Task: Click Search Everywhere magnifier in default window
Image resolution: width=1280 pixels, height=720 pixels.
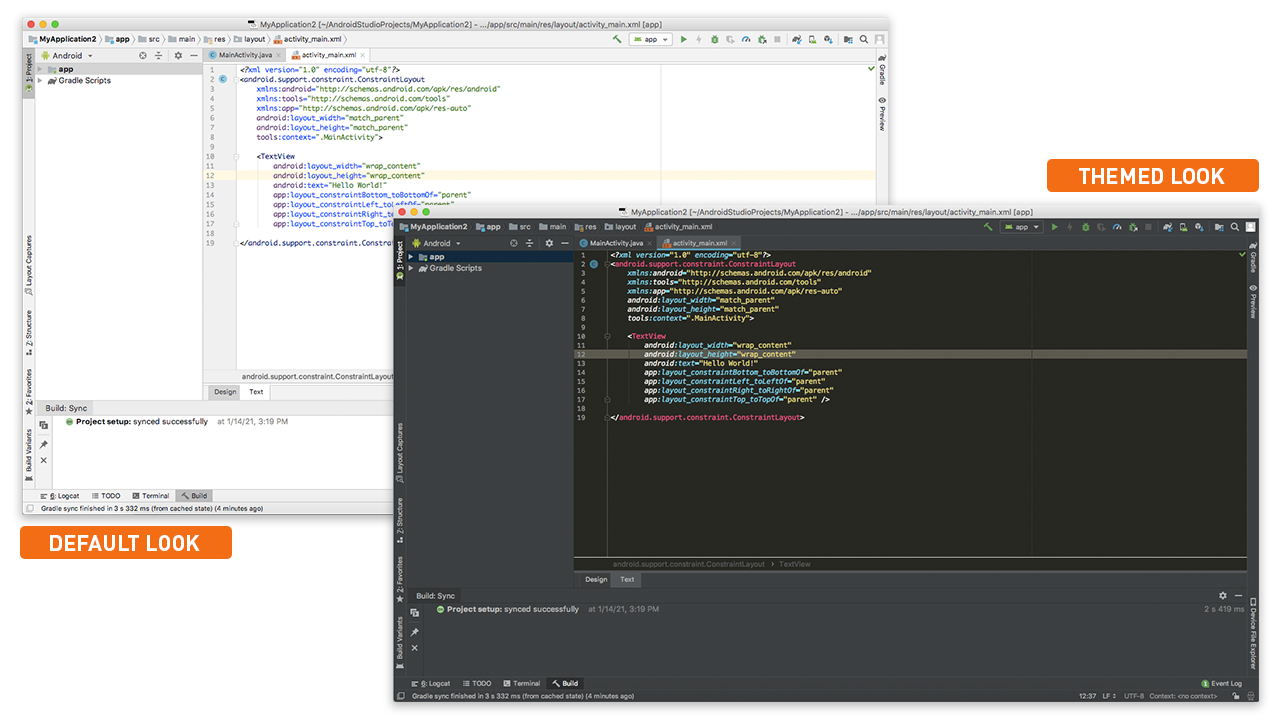Action: pyautogui.click(x=864, y=39)
